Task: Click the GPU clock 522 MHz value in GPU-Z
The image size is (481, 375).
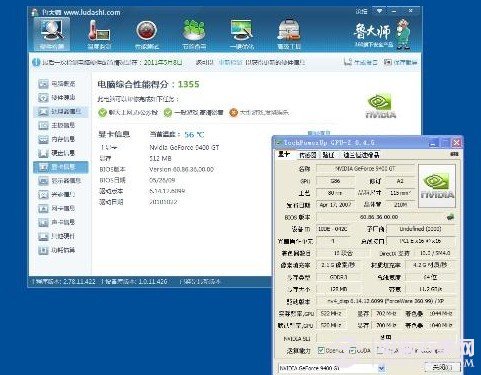Action: (x=331, y=313)
